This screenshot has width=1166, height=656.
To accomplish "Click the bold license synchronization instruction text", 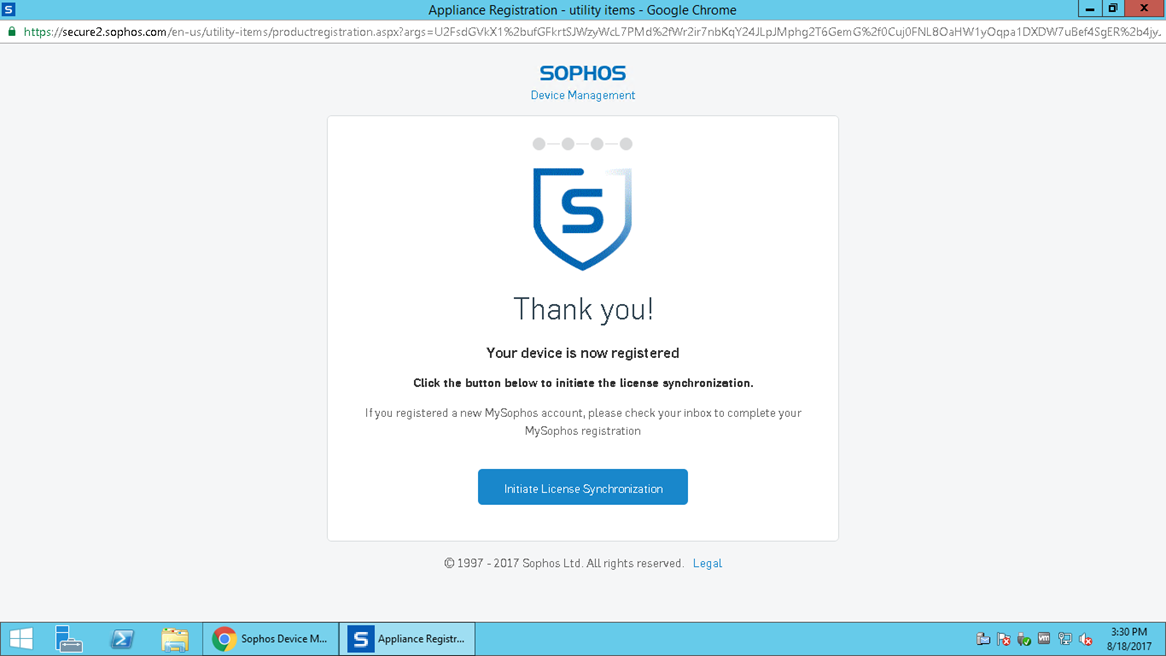I will click(583, 383).
